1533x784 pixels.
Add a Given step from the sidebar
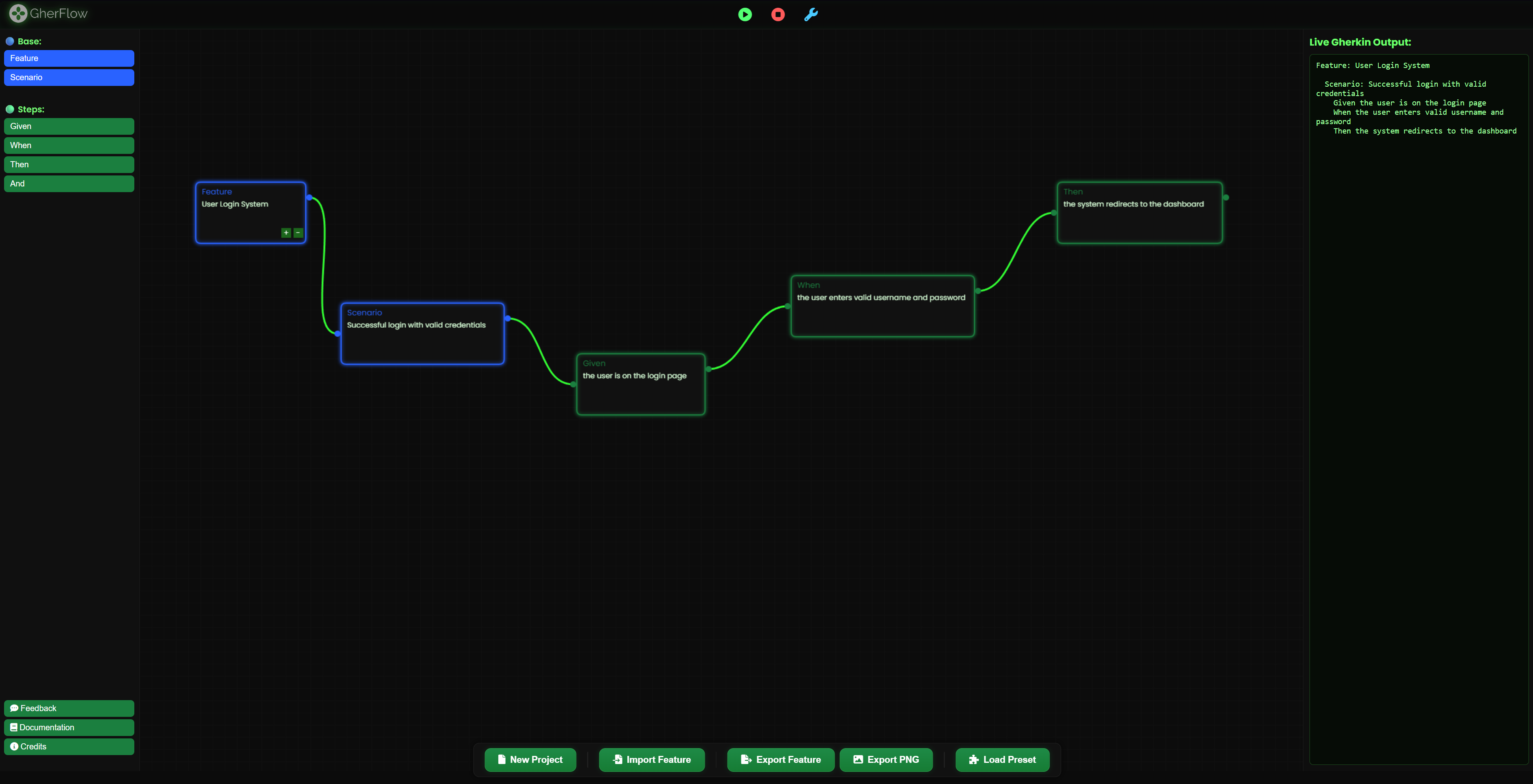tap(68, 126)
